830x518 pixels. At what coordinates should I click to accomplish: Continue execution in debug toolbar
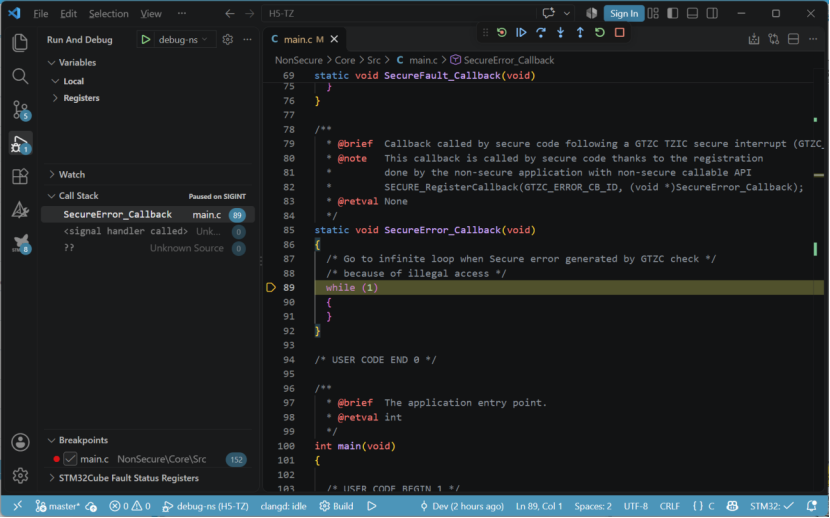point(521,32)
